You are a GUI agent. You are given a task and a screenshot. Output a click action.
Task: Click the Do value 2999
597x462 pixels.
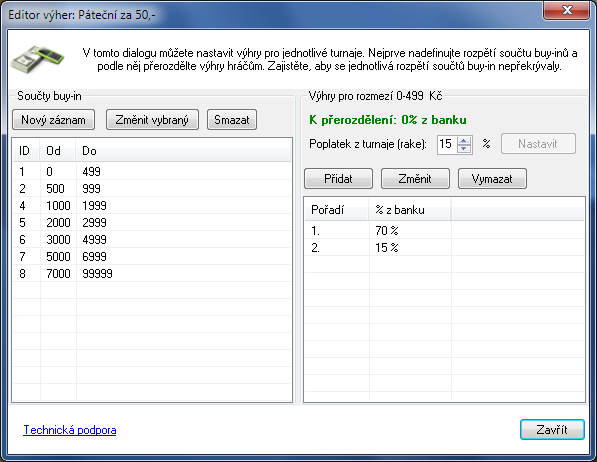[94, 222]
